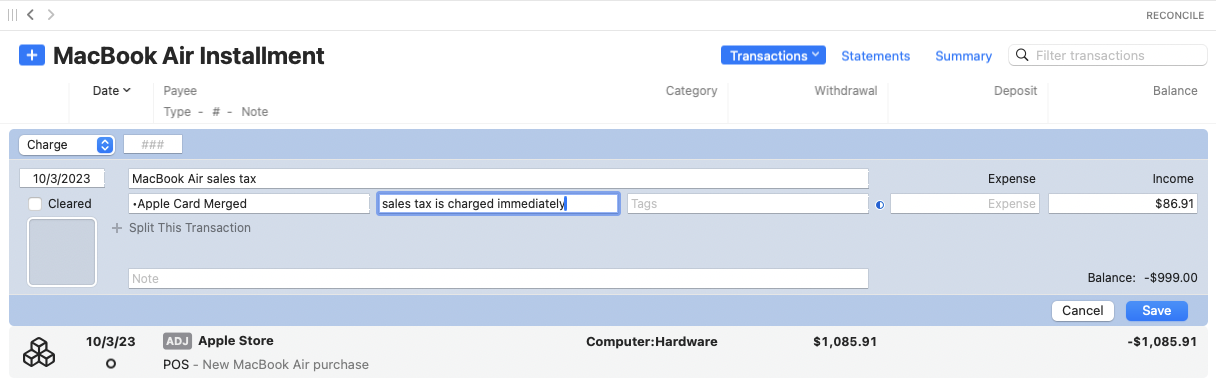Go forward with the right chevron
The image size is (1216, 385).
[x=51, y=15]
